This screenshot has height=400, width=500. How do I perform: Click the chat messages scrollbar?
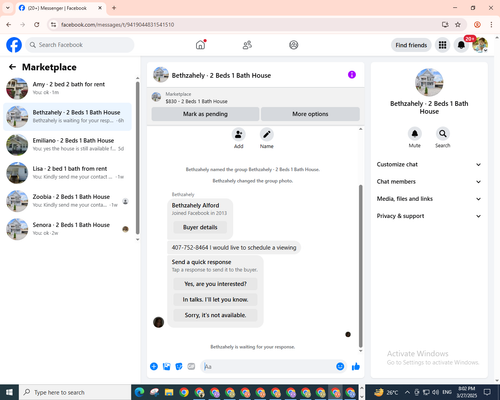pos(360,266)
